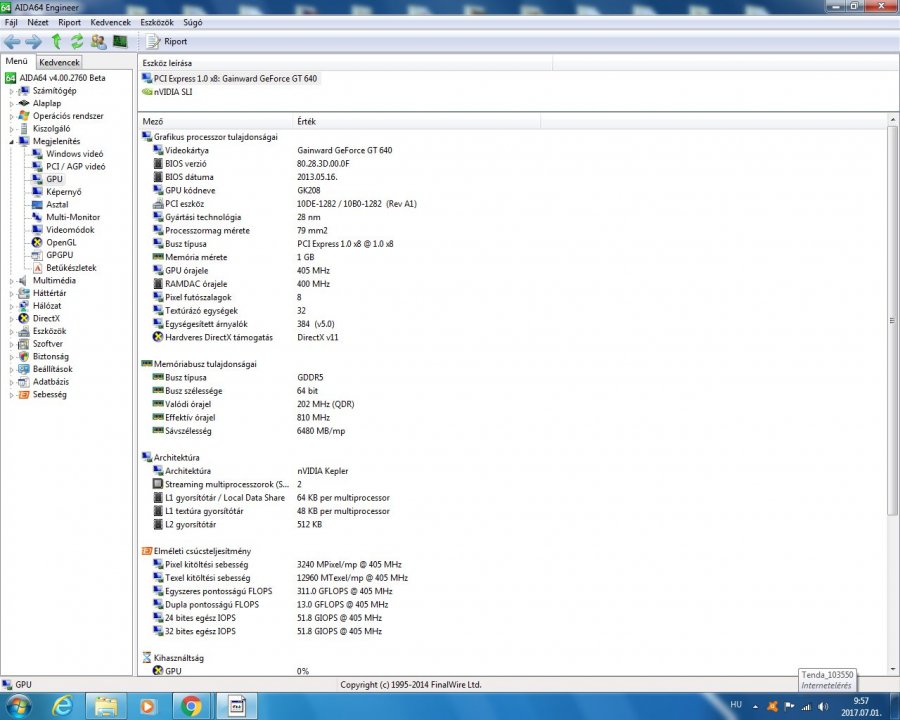
Task: Click the Sebesség benchmark icon
Action: point(24,394)
